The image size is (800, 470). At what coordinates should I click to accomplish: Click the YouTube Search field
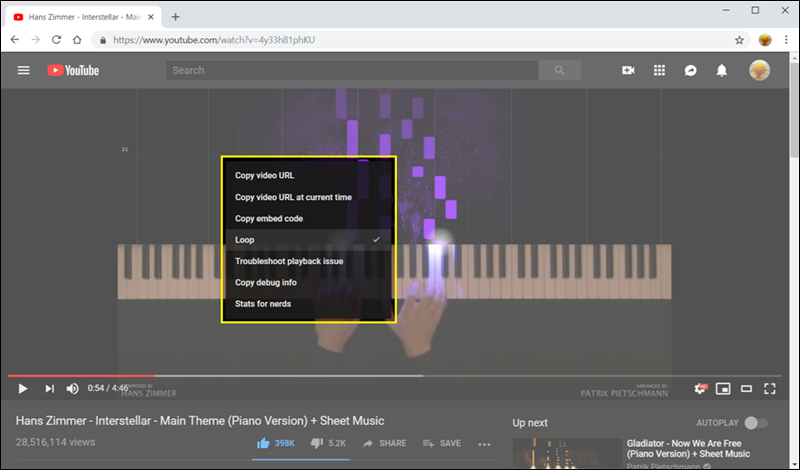click(x=352, y=70)
